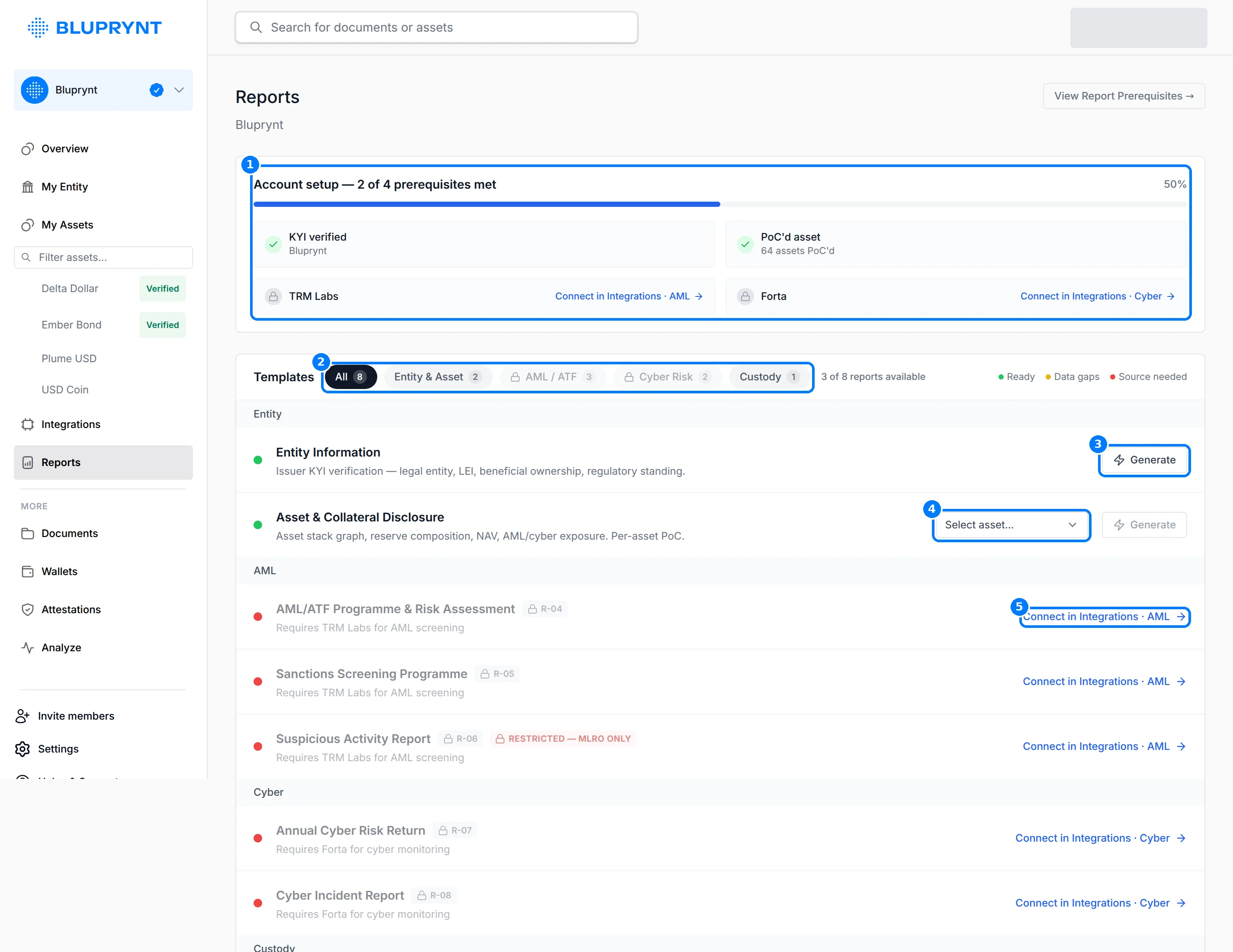1233x952 pixels.
Task: Connect Cyber integration for Annual Cyber Risk Return
Action: point(1100,839)
